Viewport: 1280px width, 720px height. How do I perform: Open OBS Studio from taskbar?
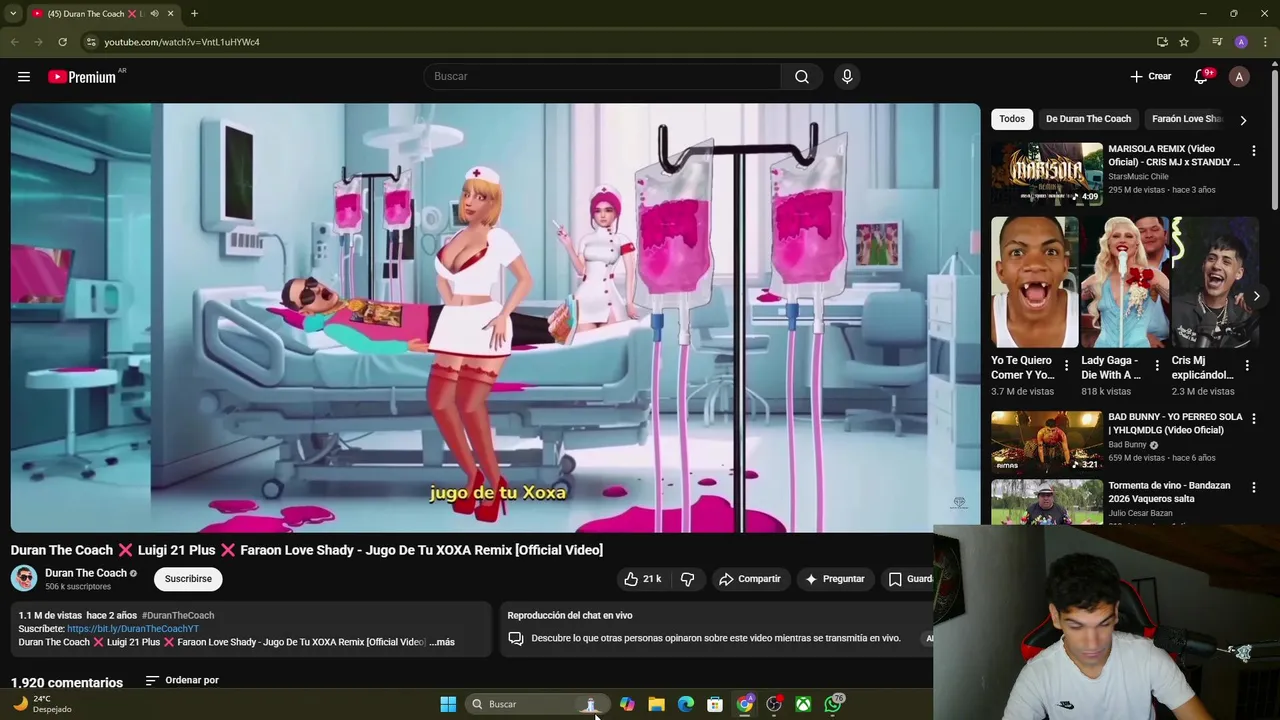(x=774, y=704)
